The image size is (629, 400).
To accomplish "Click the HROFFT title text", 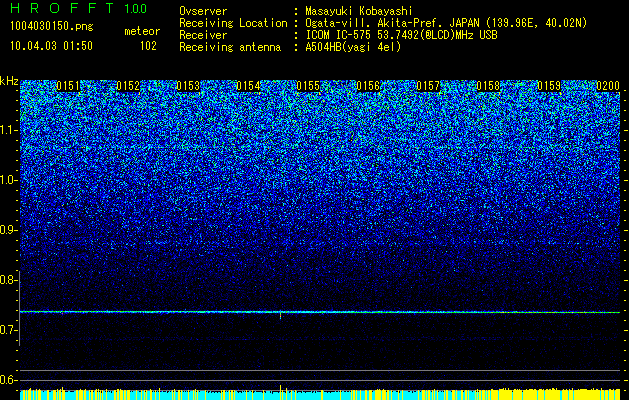I will point(63,8).
